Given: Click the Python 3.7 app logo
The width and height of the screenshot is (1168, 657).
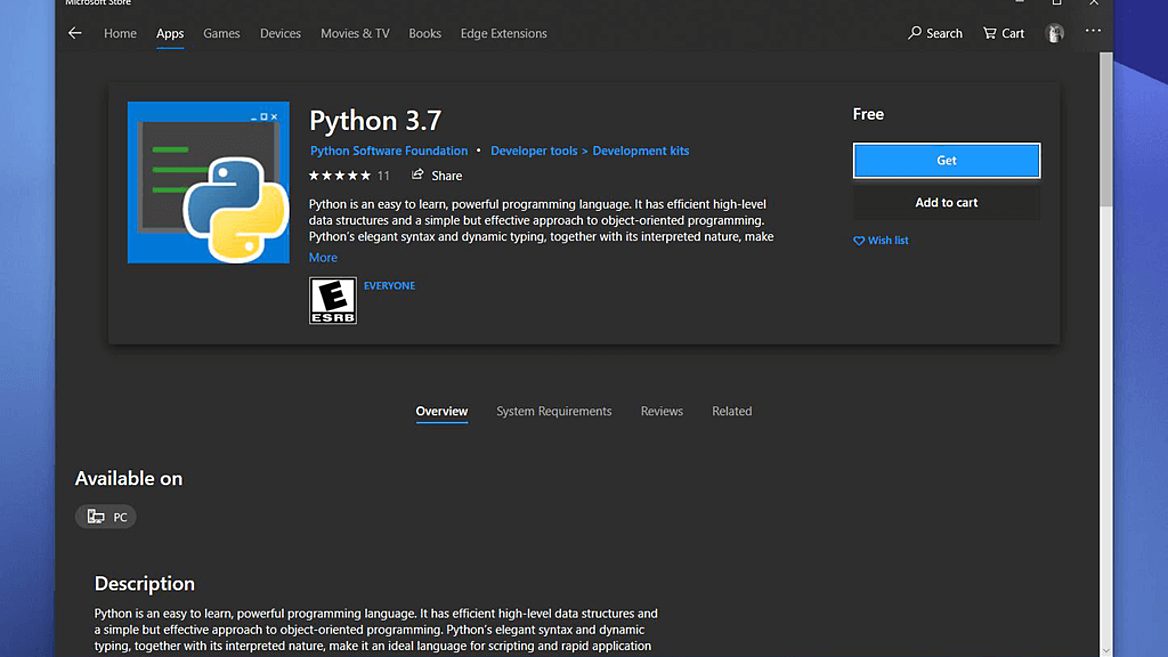Looking at the screenshot, I should click(209, 182).
